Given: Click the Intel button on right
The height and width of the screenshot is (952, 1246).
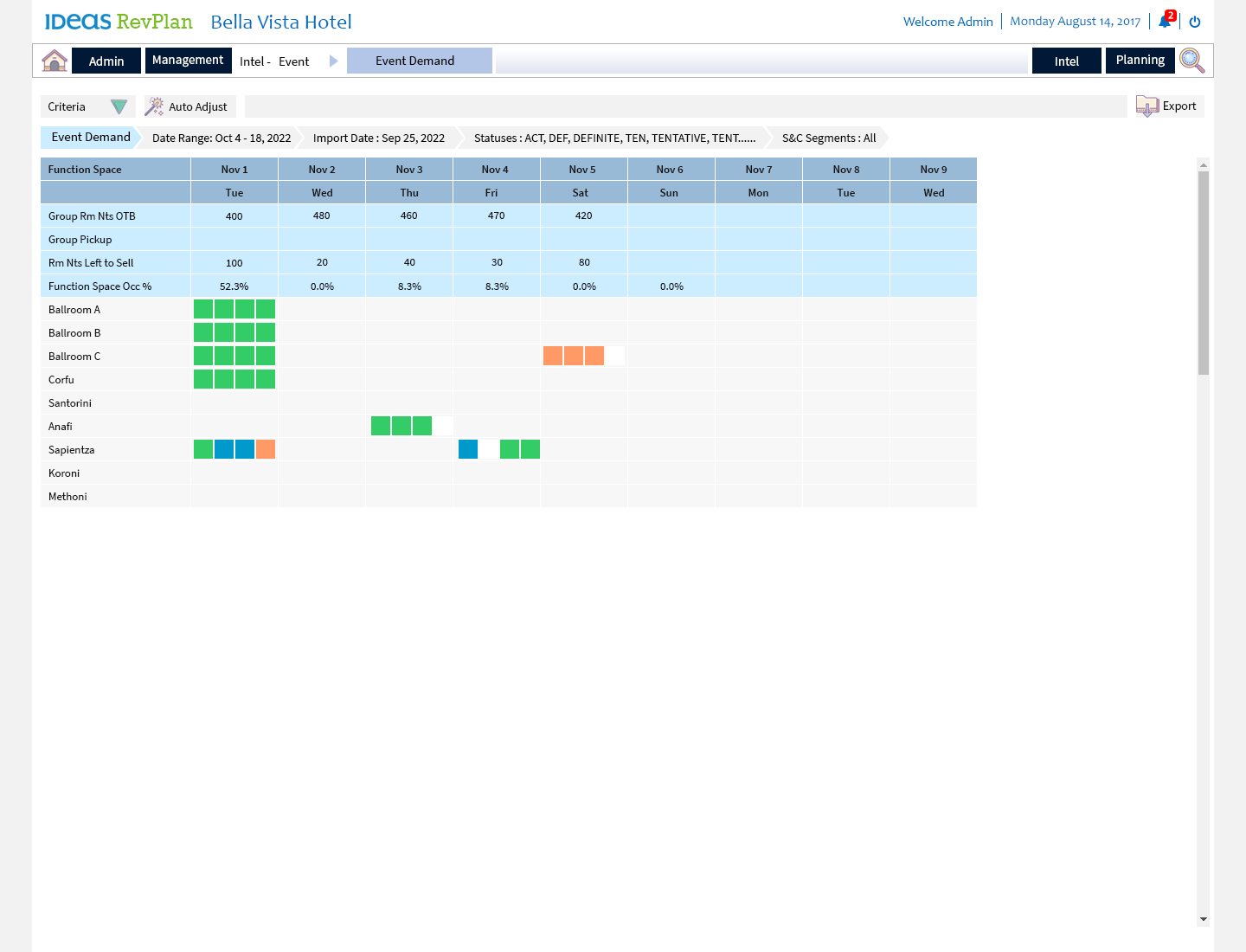Looking at the screenshot, I should tap(1066, 61).
